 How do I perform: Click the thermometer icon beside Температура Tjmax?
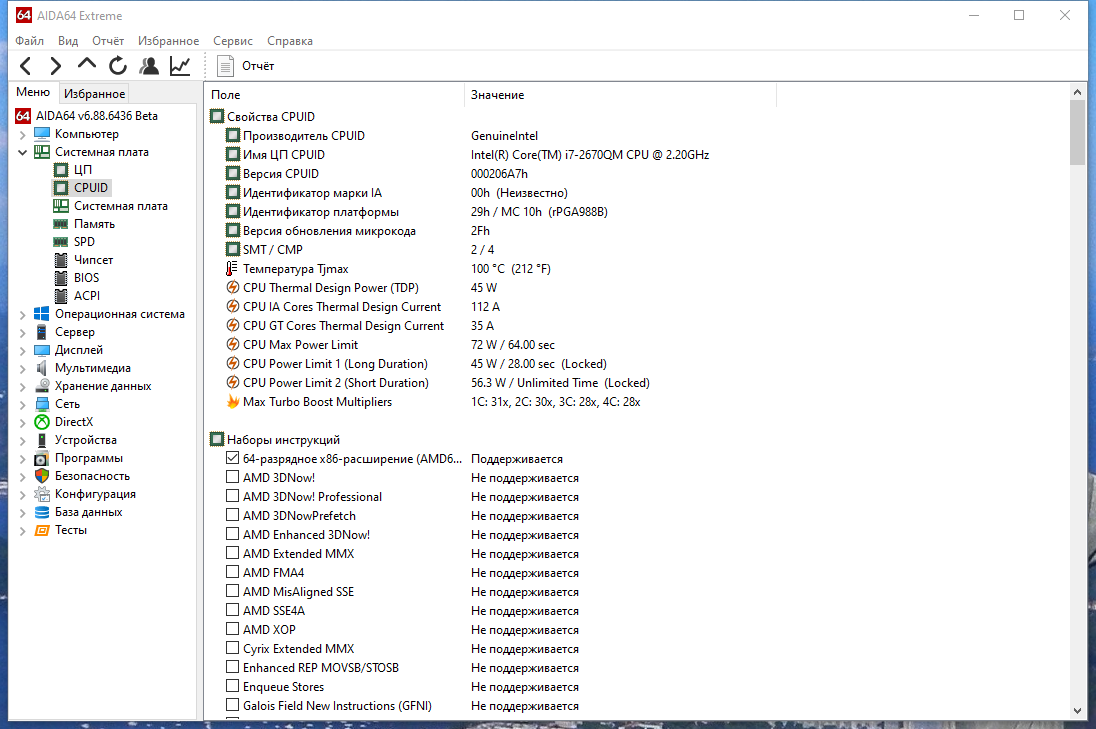[232, 268]
